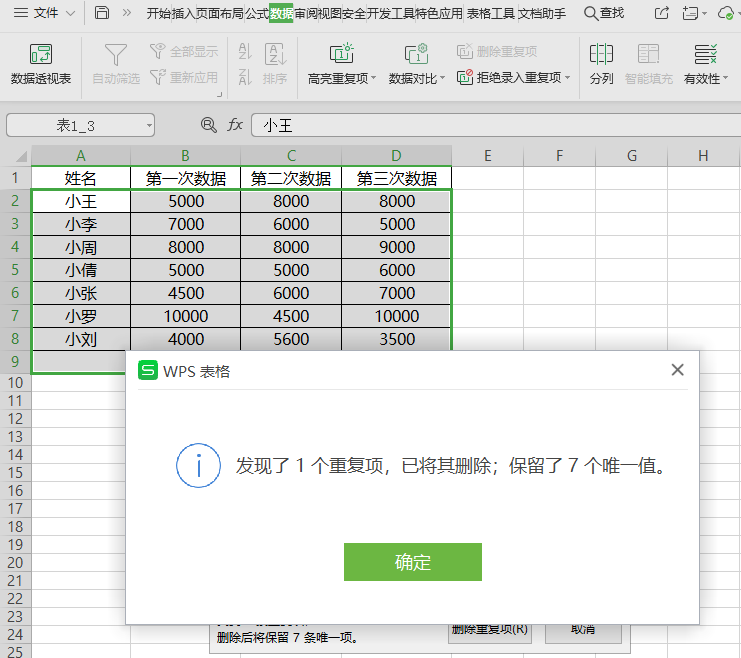This screenshot has height=658, width=741.
Task: Open the 公式 ribbon tab
Action: [256, 13]
